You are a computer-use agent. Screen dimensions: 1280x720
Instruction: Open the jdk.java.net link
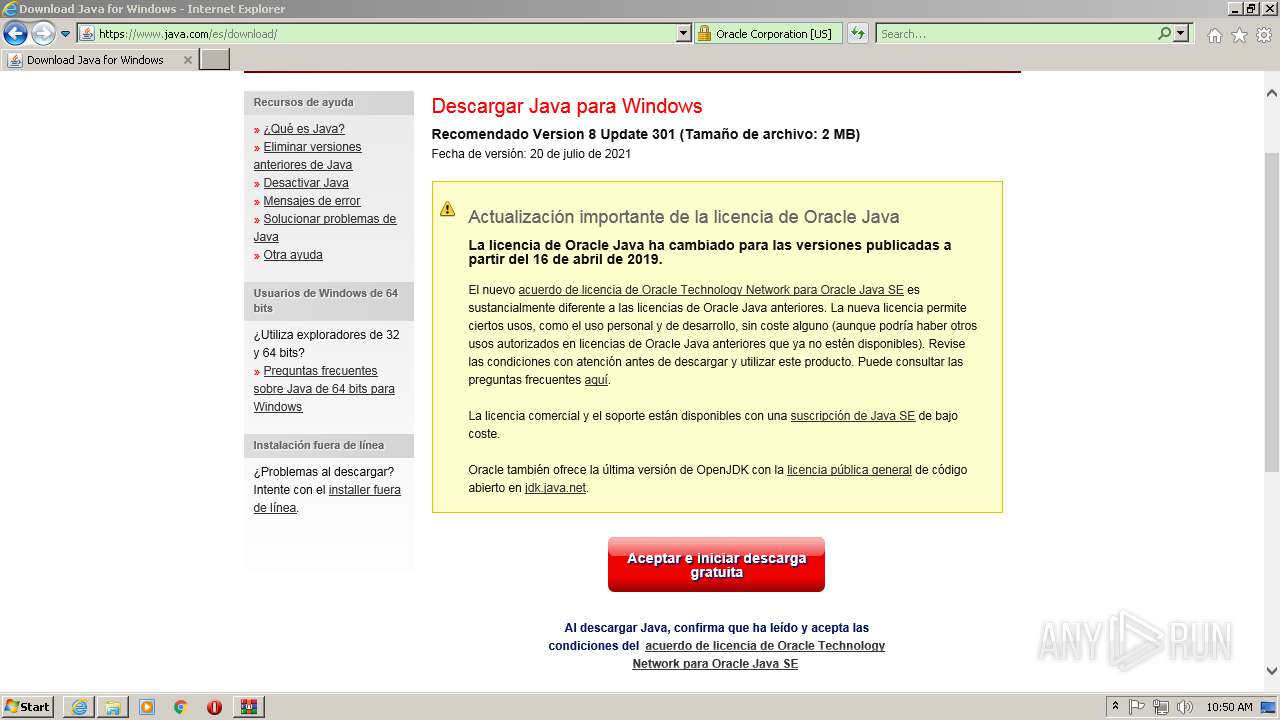(x=555, y=488)
